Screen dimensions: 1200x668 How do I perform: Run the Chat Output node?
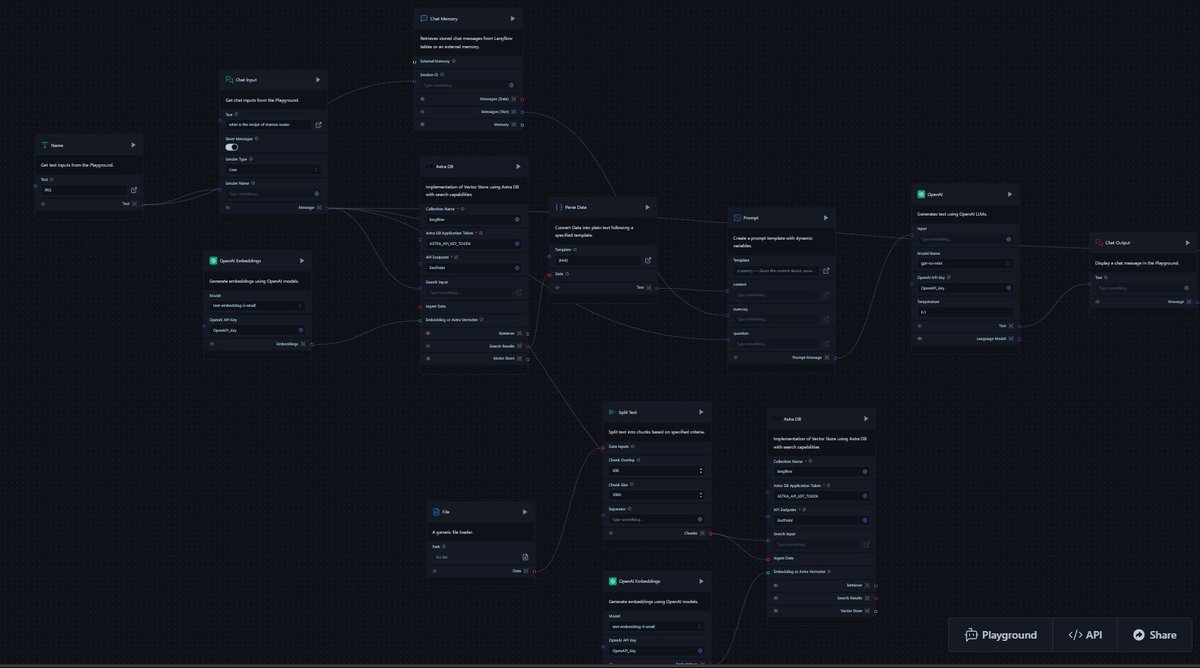[x=1187, y=242]
